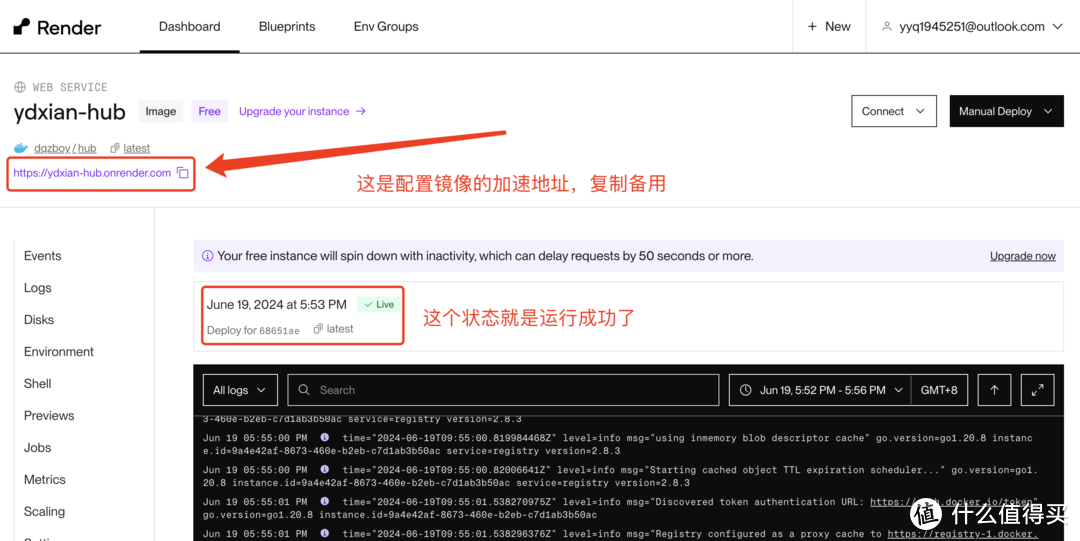The height and width of the screenshot is (541, 1080).
Task: Open the Connect dropdown
Action: [x=894, y=111]
